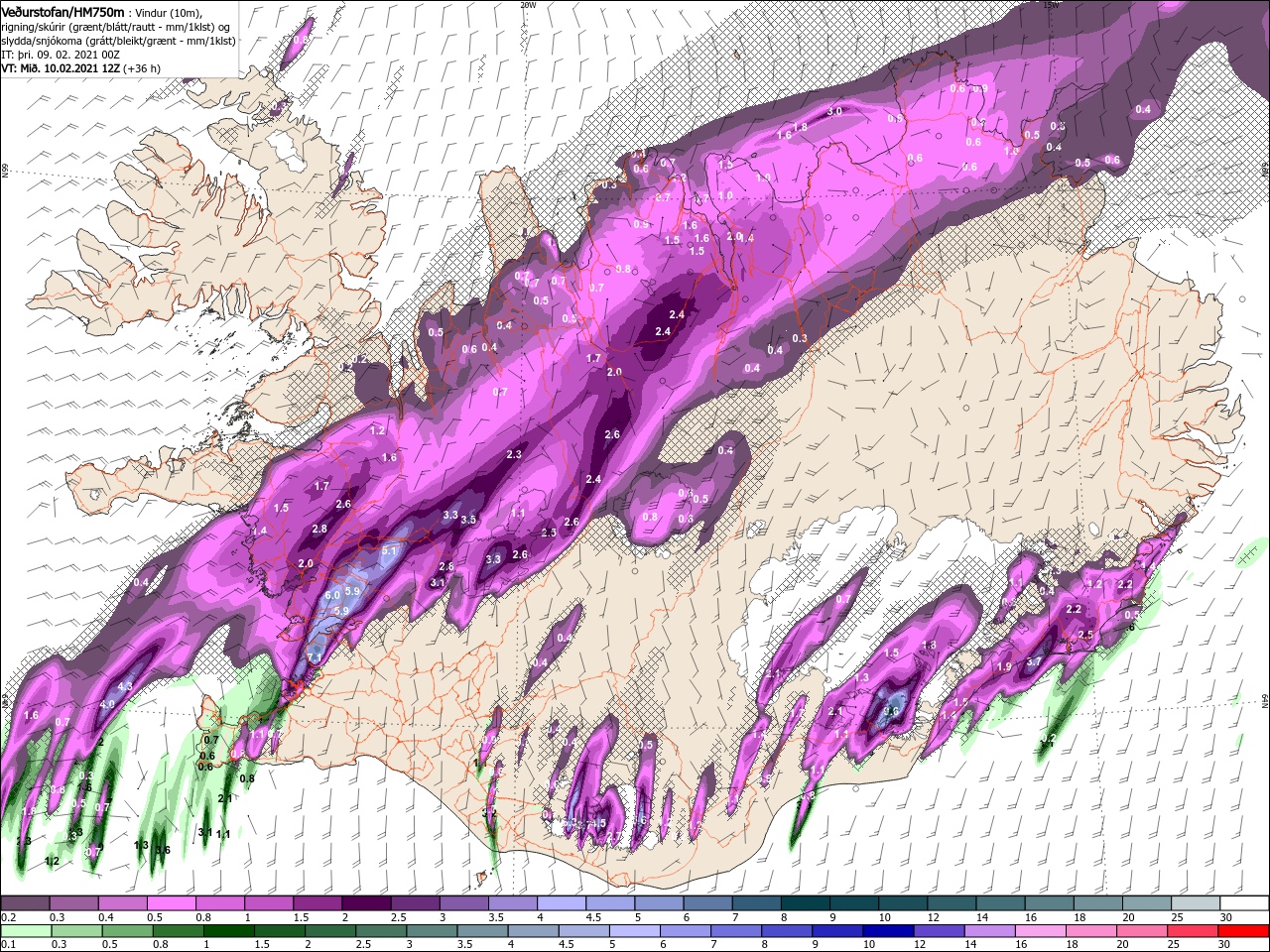Pick the 2 swatch in top legend row
This screenshot has height=952, width=1270.
(x=366, y=902)
